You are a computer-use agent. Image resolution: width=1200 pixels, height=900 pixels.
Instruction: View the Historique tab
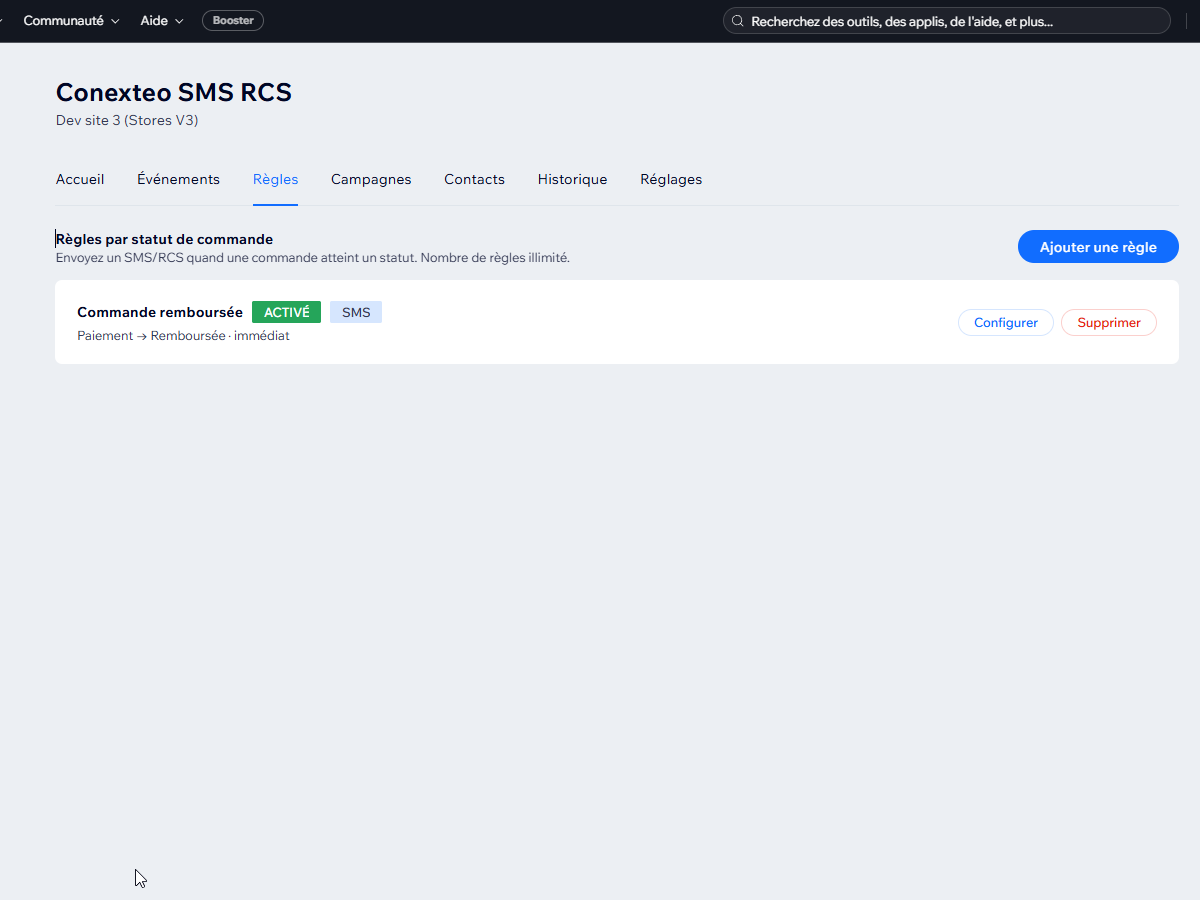572,180
